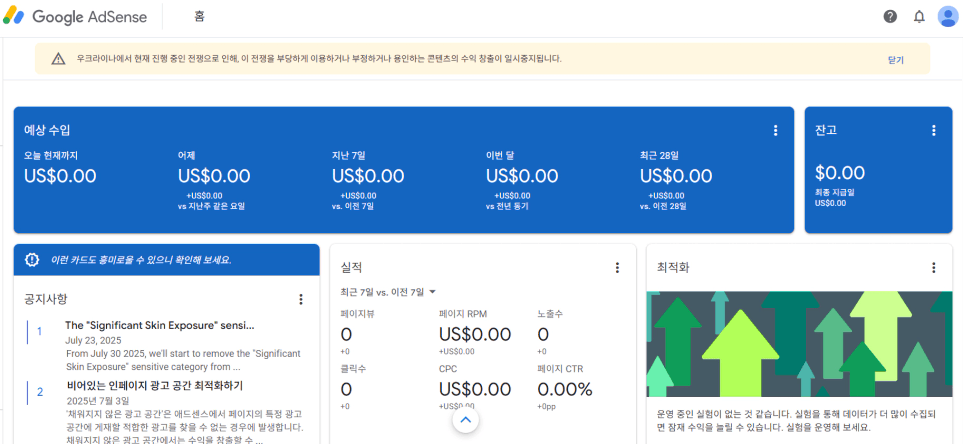This screenshot has height=444, width=963.
Task: Click the 잔고 US$0.00 balance amount
Action: [x=840, y=173]
